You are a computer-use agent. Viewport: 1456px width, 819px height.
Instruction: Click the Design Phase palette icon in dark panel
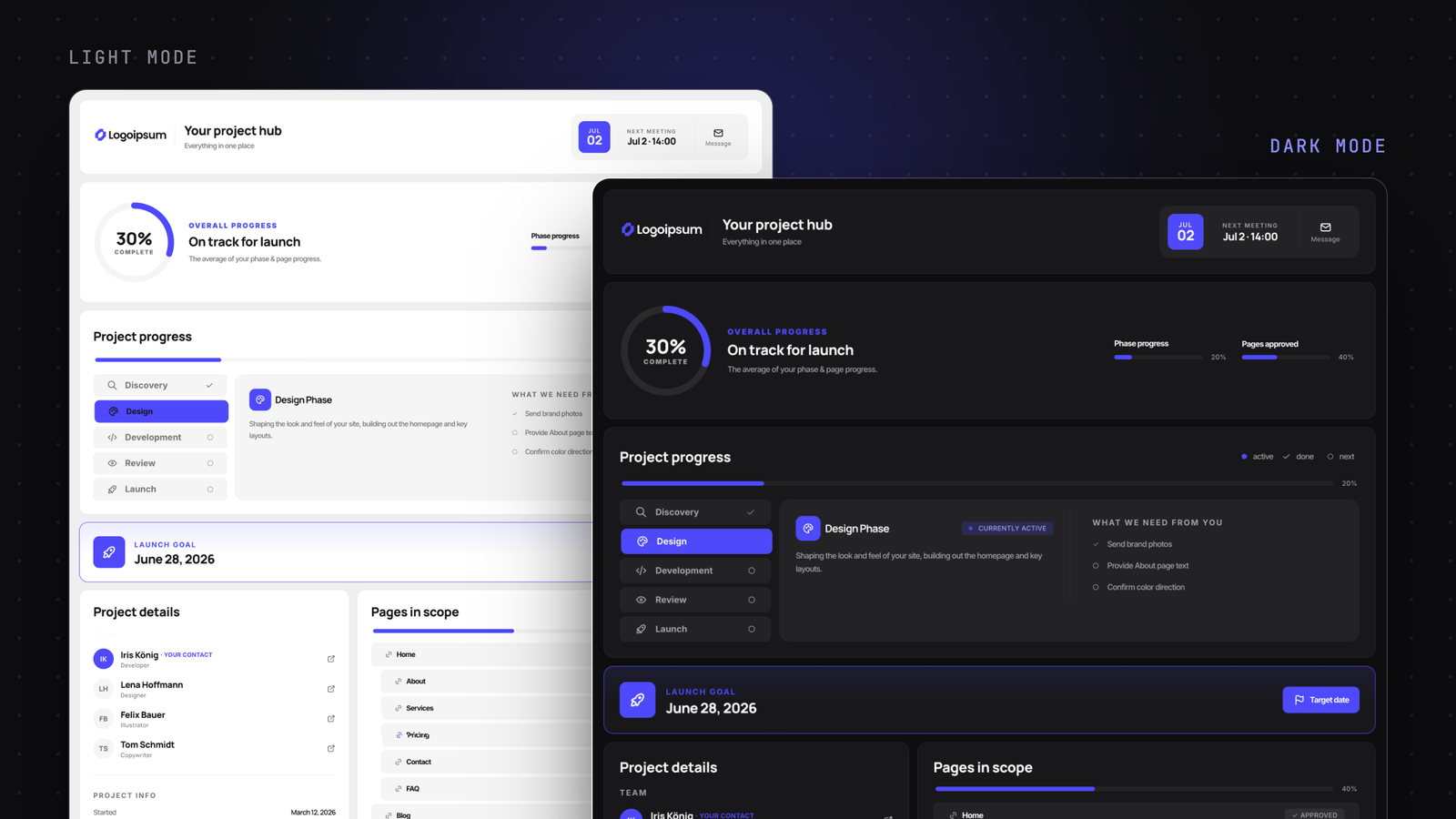click(x=807, y=528)
